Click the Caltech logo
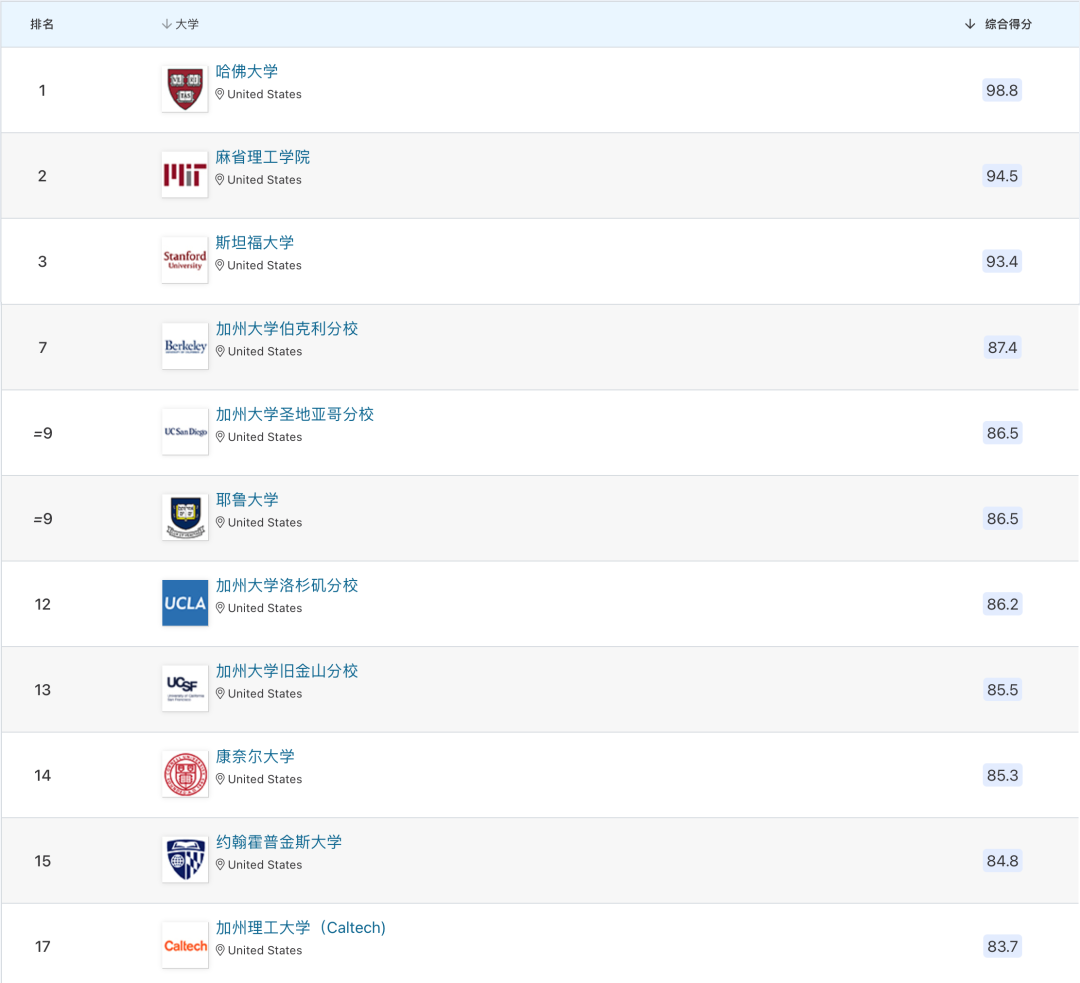This screenshot has height=983, width=1080. (185, 945)
